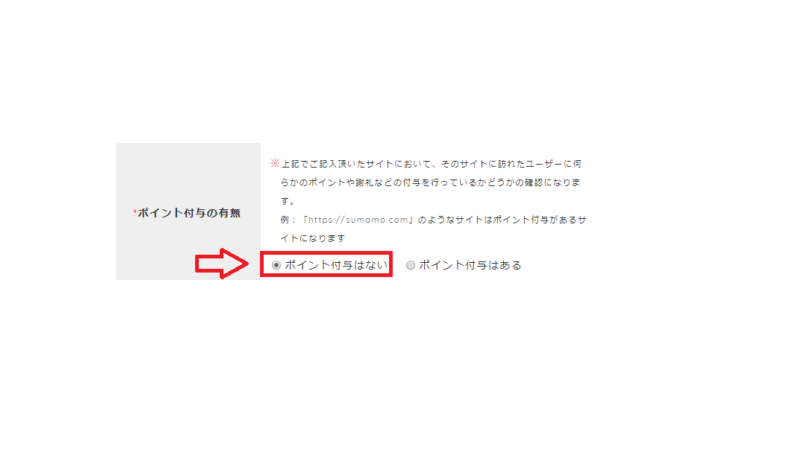
Task: Click the す。 text on the third line
Action: click(288, 201)
